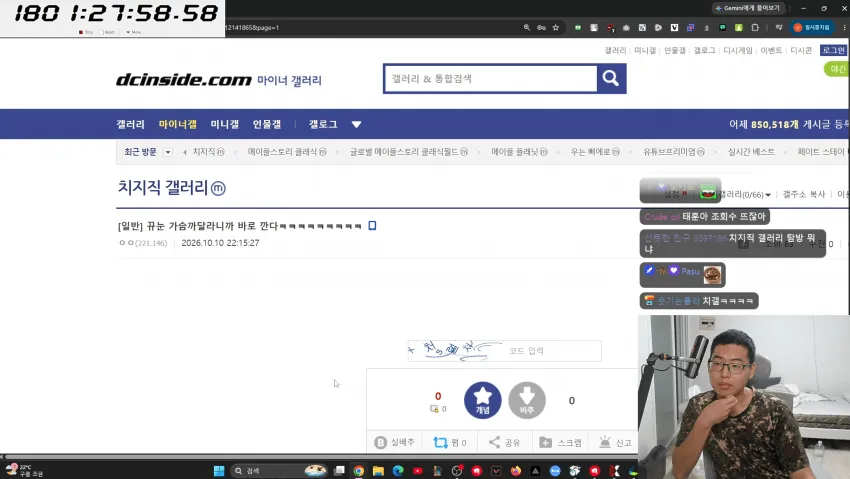The width and height of the screenshot is (850, 479).
Task: Click the 펌 repost arrows icon
Action: 440,443
